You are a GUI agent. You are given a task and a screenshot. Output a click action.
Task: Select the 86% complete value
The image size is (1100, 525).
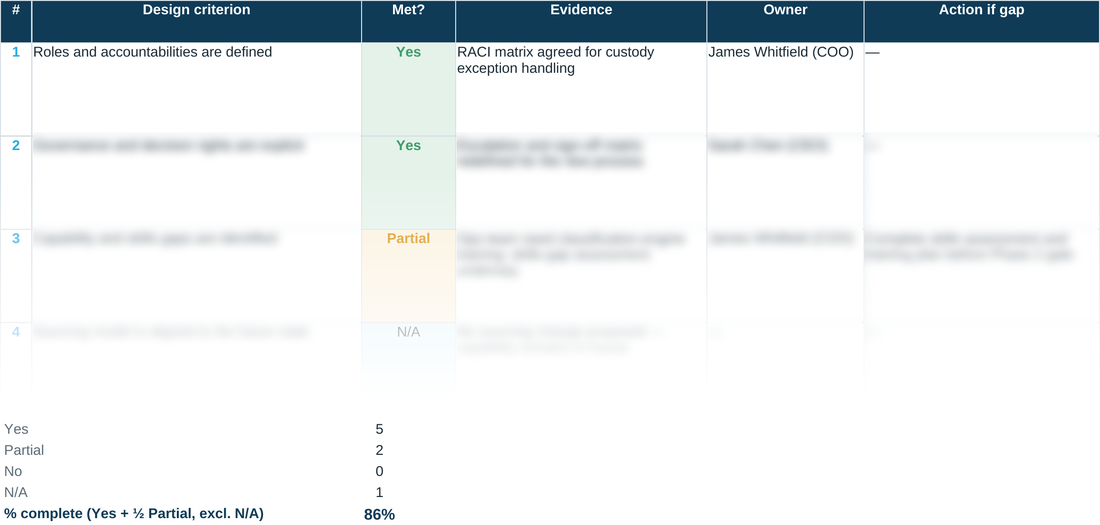pos(380,514)
